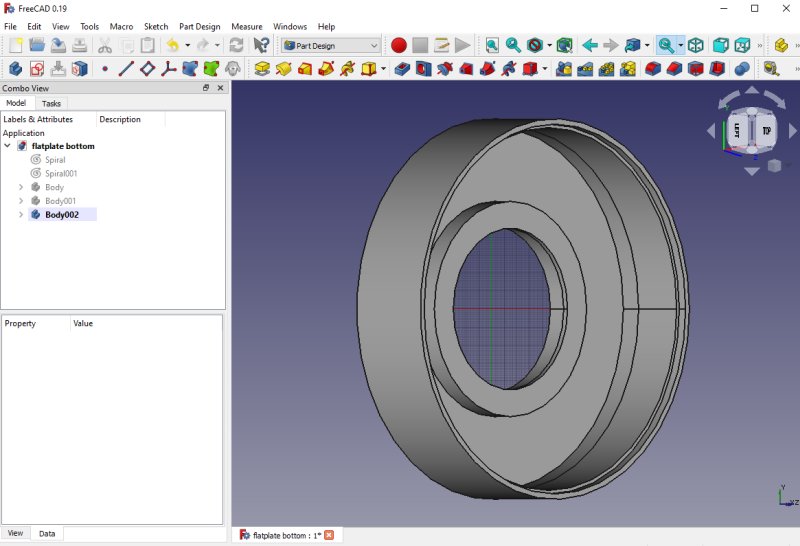Set the isometric view
This screenshot has height=546, width=800.
pos(696,45)
